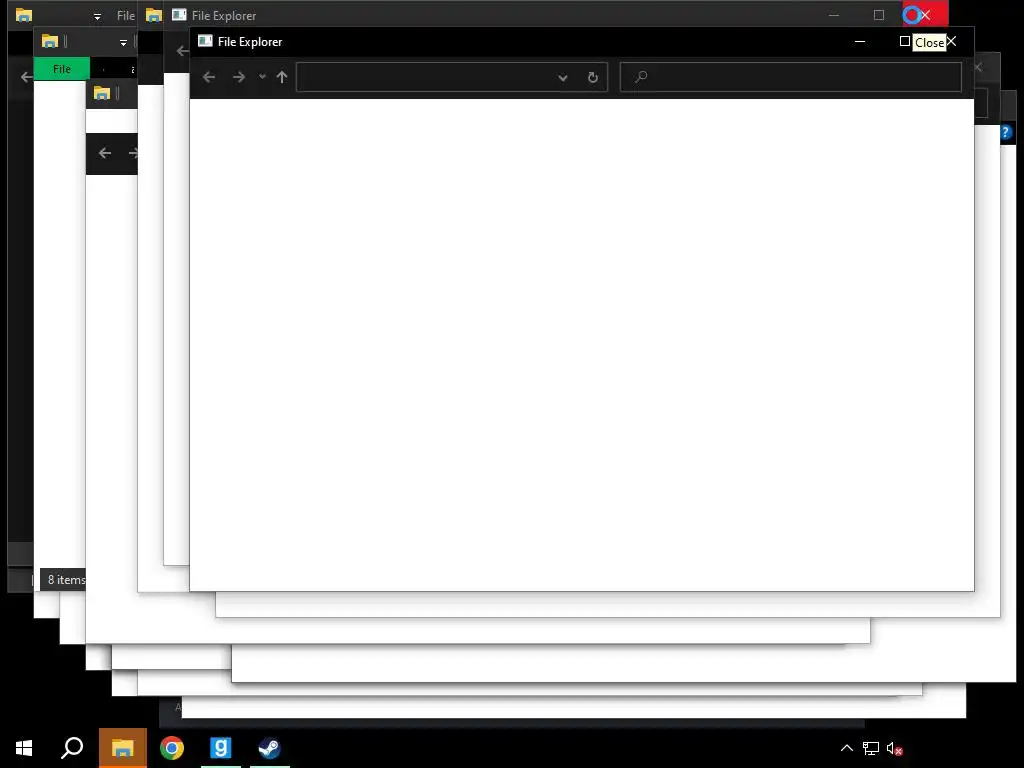Click the dimmed File Explorer title bar window icon
1024x768 pixels.
point(179,15)
